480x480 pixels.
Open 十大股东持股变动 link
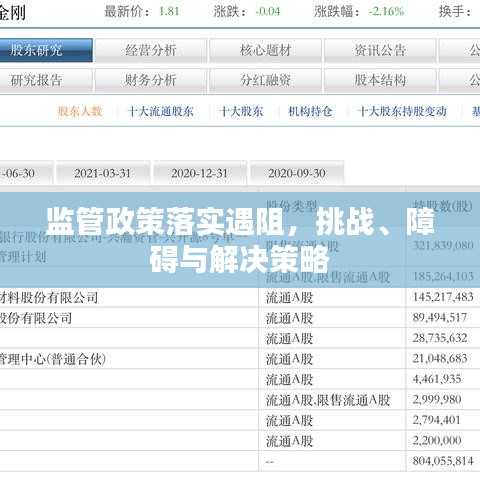pyautogui.click(x=402, y=111)
